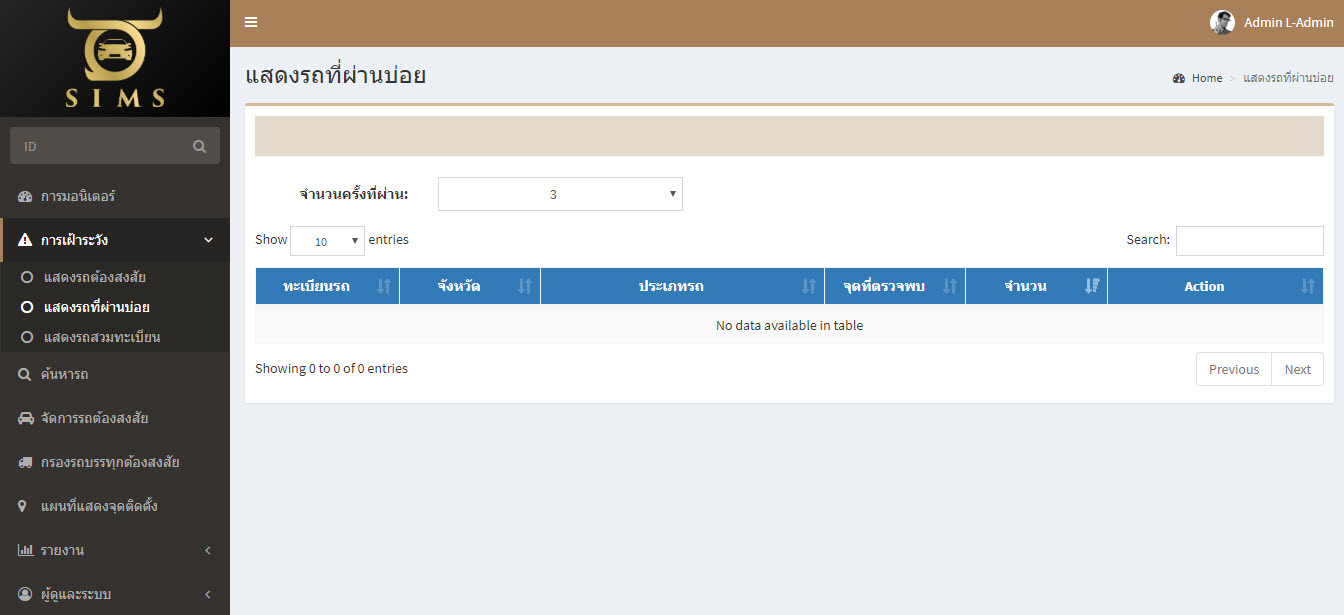The image size is (1344, 615).
Task: Click the จำนวน column header text
Action: click(1025, 286)
